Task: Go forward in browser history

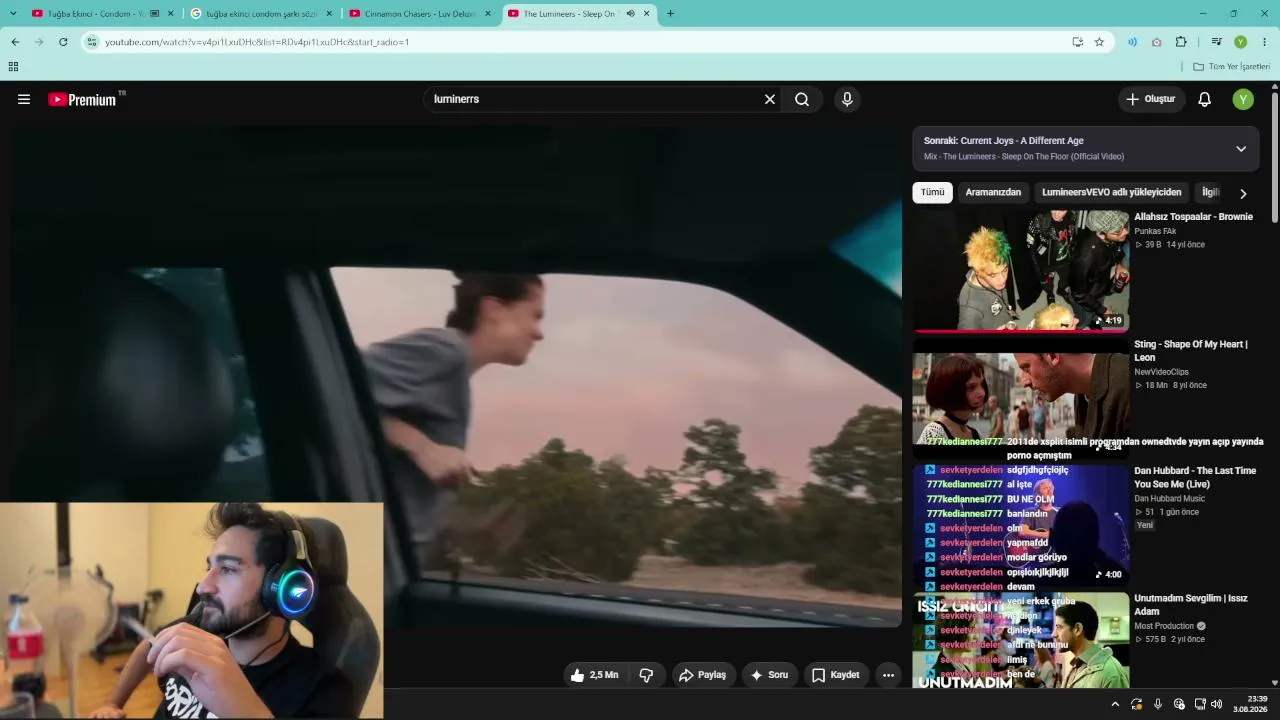Action: tap(39, 42)
